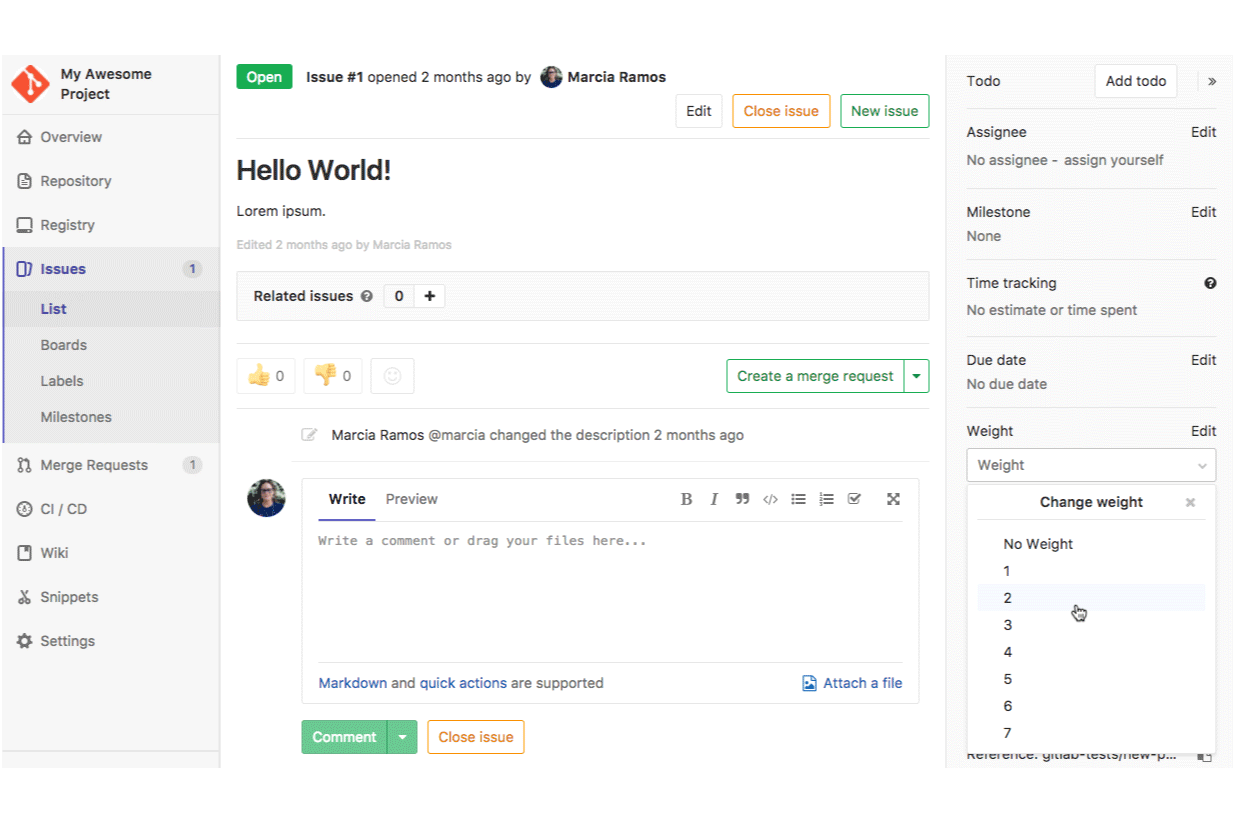Viewport: 1235px width, 823px height.
Task: Click the Snippets scissors icon
Action: point(25,597)
